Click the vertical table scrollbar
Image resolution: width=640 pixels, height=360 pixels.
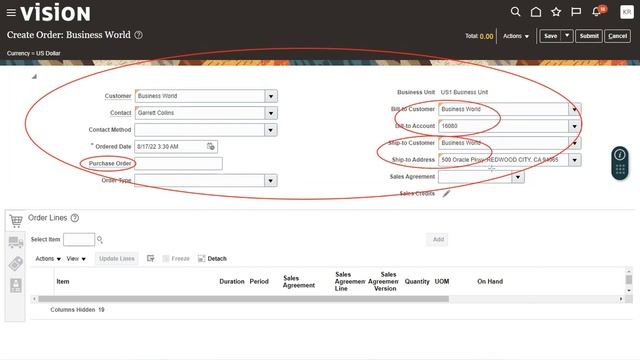point(629,280)
